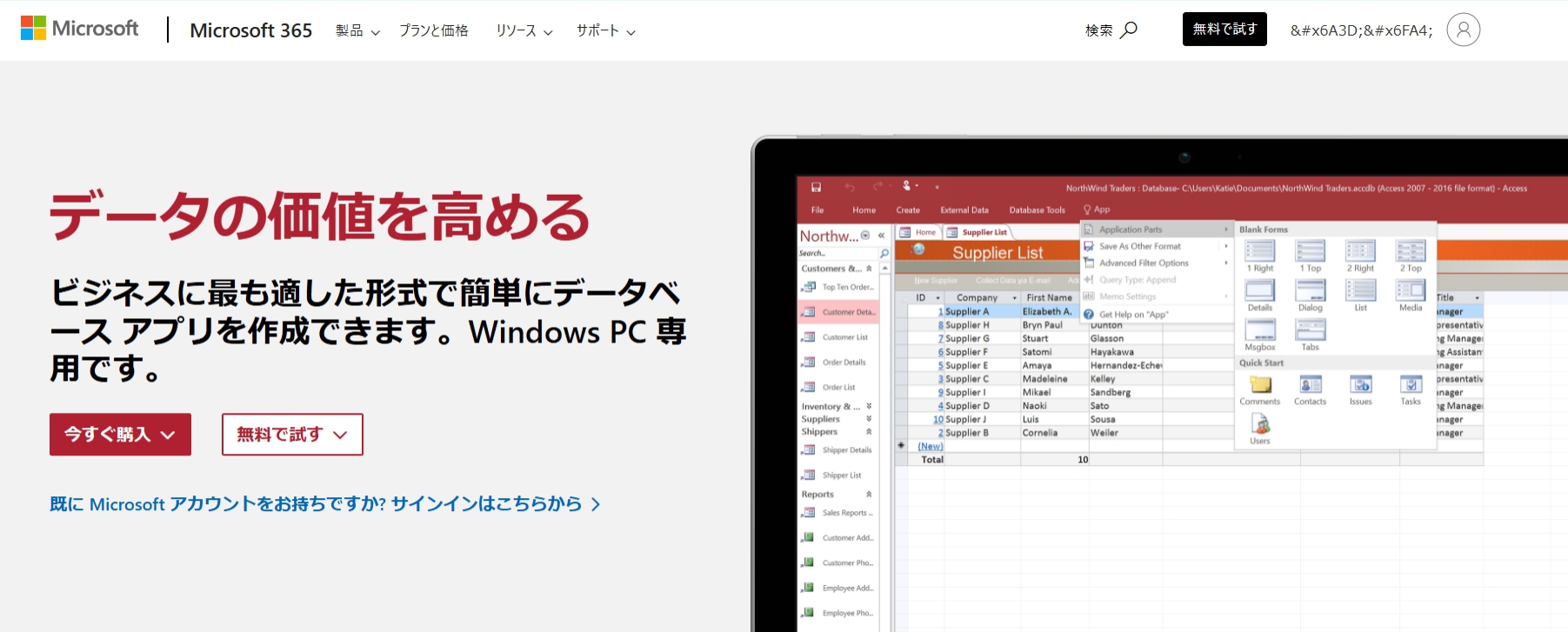
Task: Expand the 製品 dropdown menu
Action: [x=357, y=31]
